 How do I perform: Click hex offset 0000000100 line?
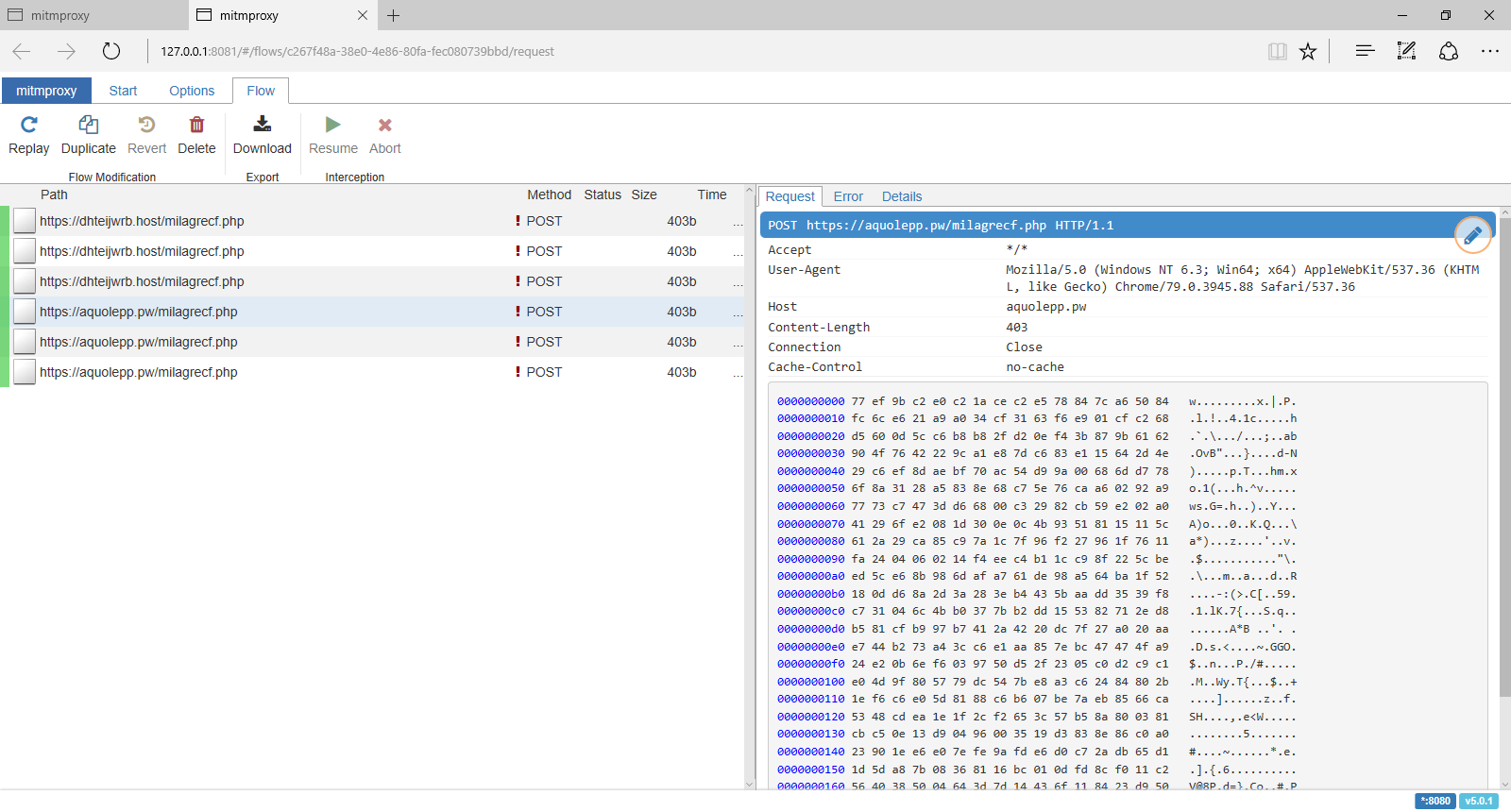pos(810,682)
